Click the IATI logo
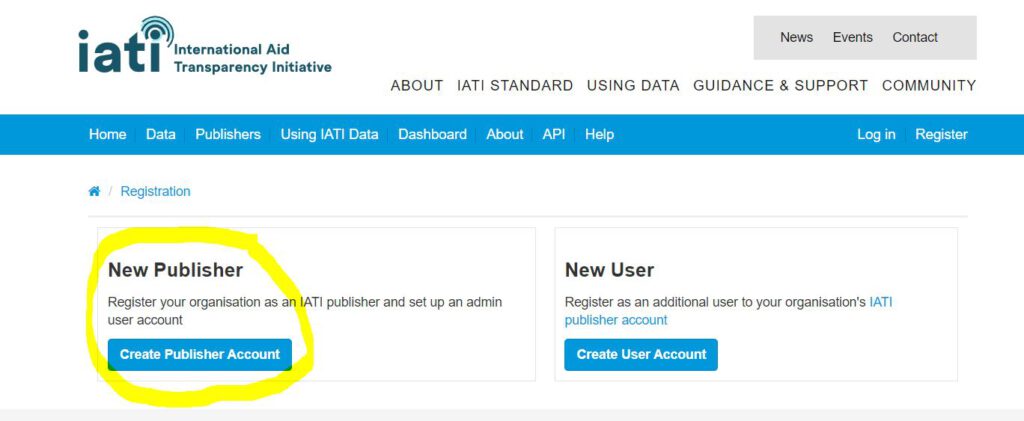Screen dimensions: 1024x421 click(204, 45)
